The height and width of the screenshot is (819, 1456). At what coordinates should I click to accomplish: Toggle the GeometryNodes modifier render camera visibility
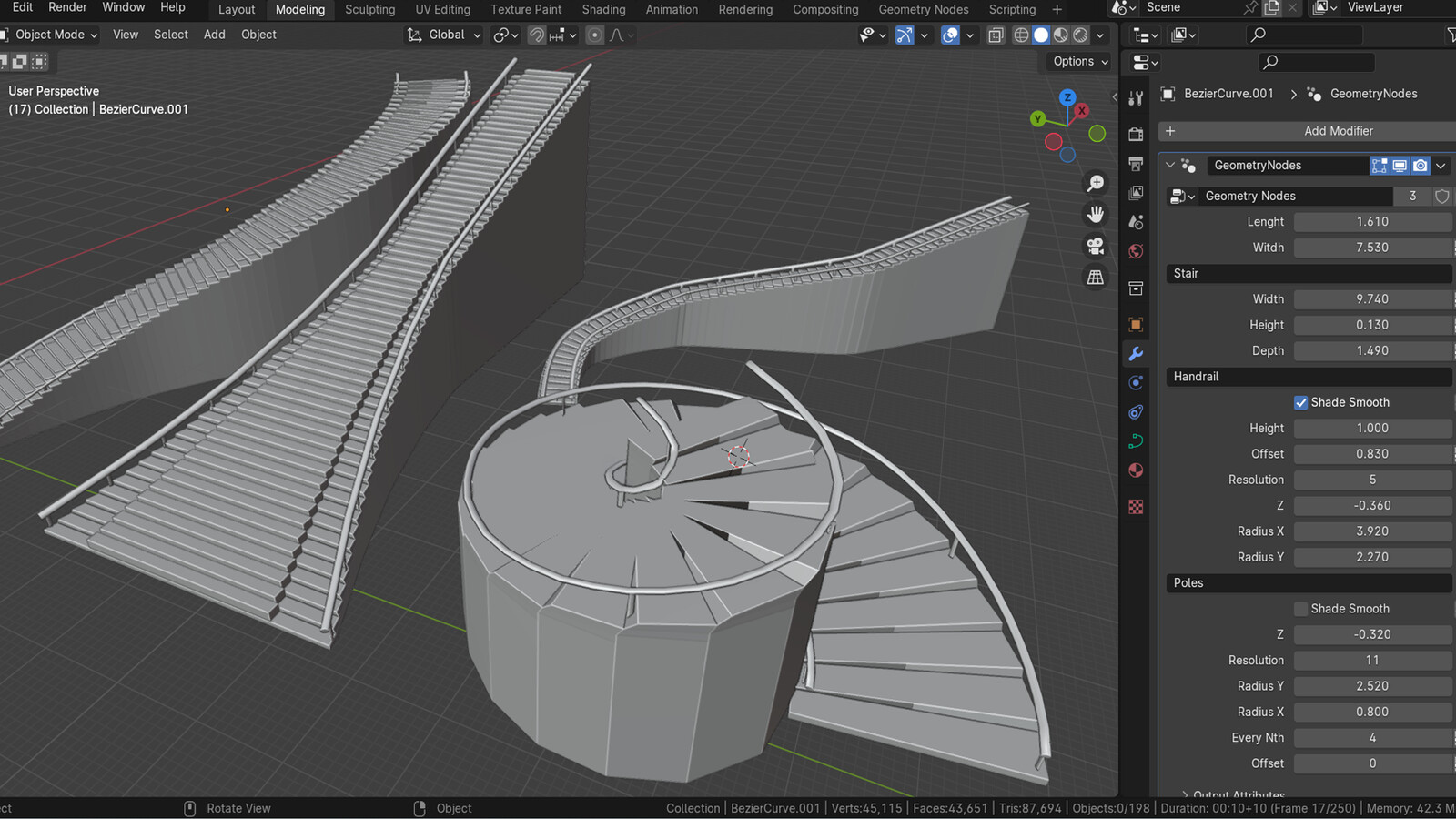1420,165
